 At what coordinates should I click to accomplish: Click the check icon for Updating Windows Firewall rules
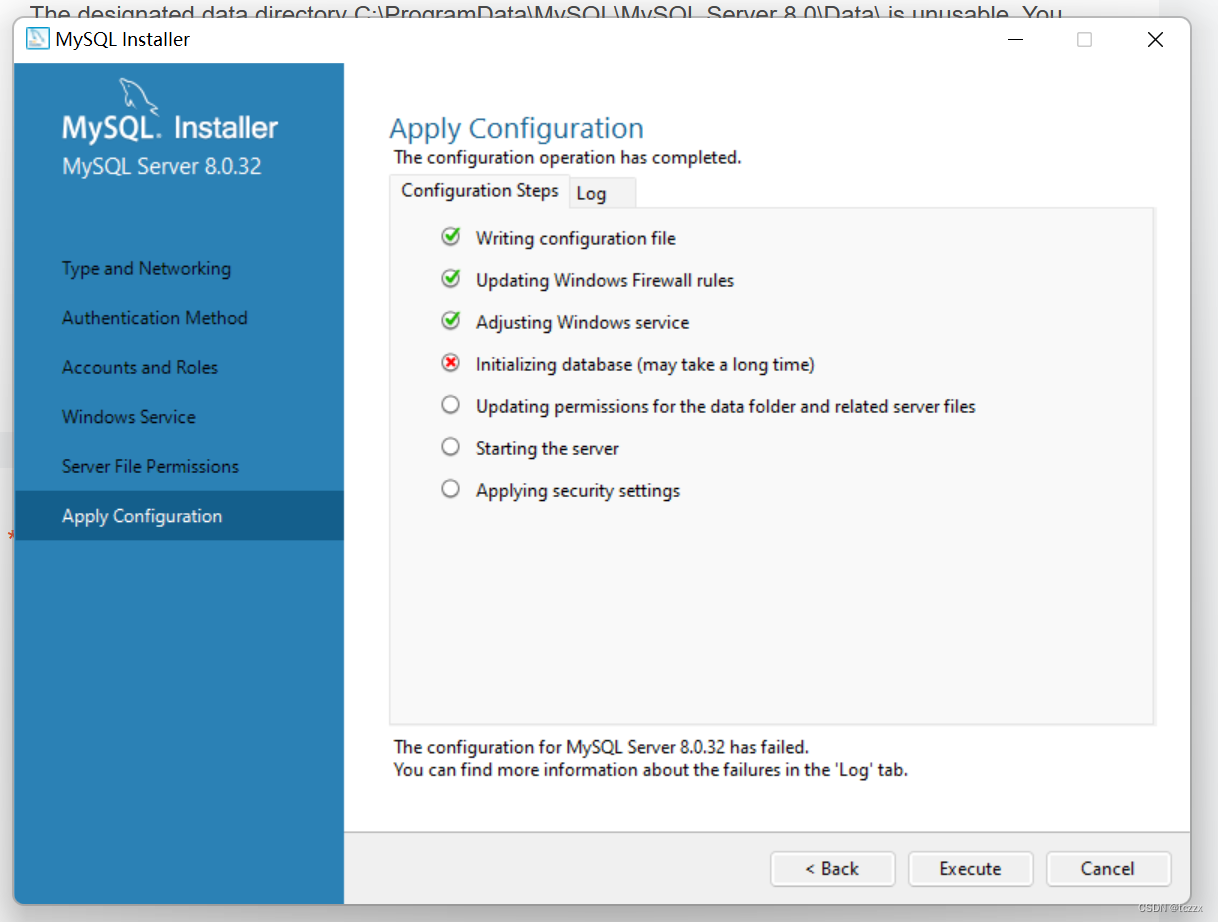point(450,278)
